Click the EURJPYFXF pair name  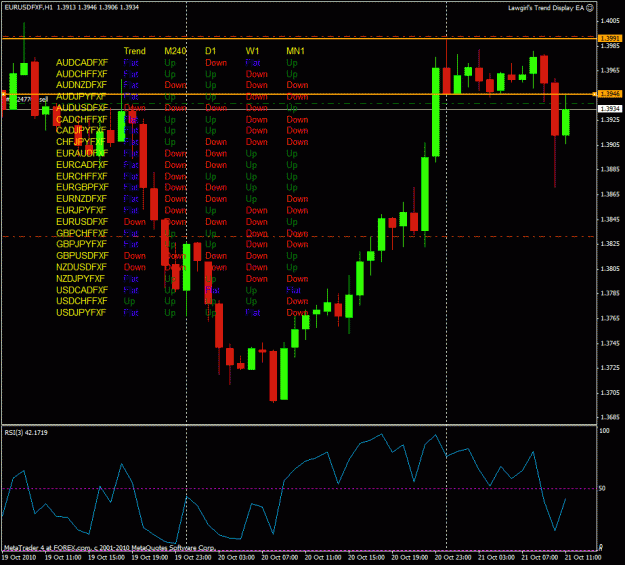coord(81,210)
